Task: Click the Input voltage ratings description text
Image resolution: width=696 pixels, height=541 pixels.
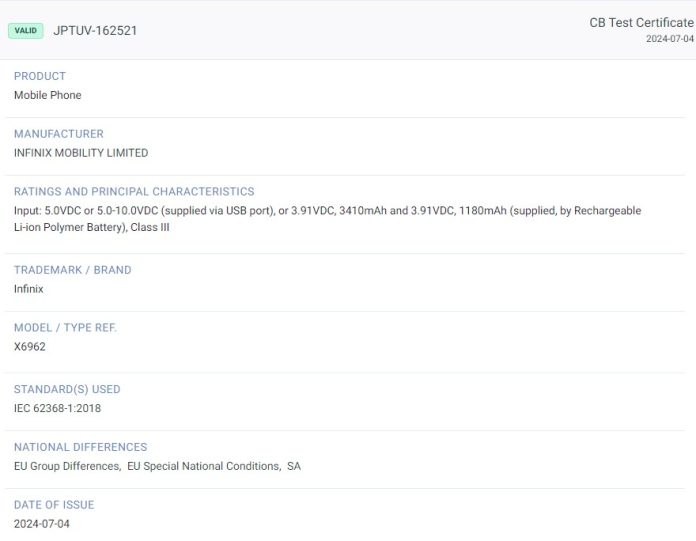Action: point(327,211)
